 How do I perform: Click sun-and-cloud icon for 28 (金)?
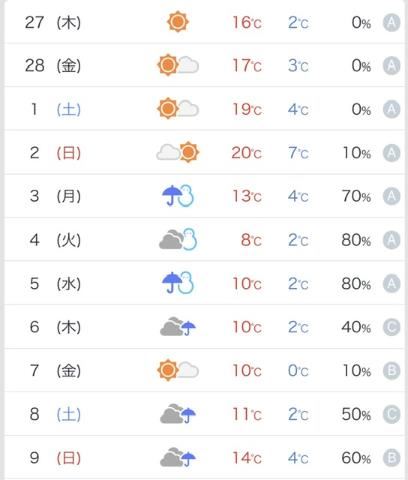[178, 65]
